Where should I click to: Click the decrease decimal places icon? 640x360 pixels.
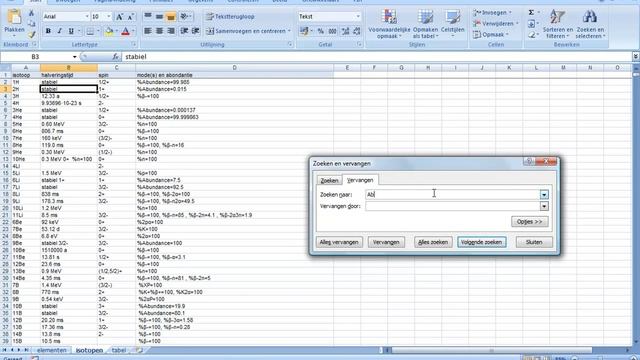tap(357, 31)
